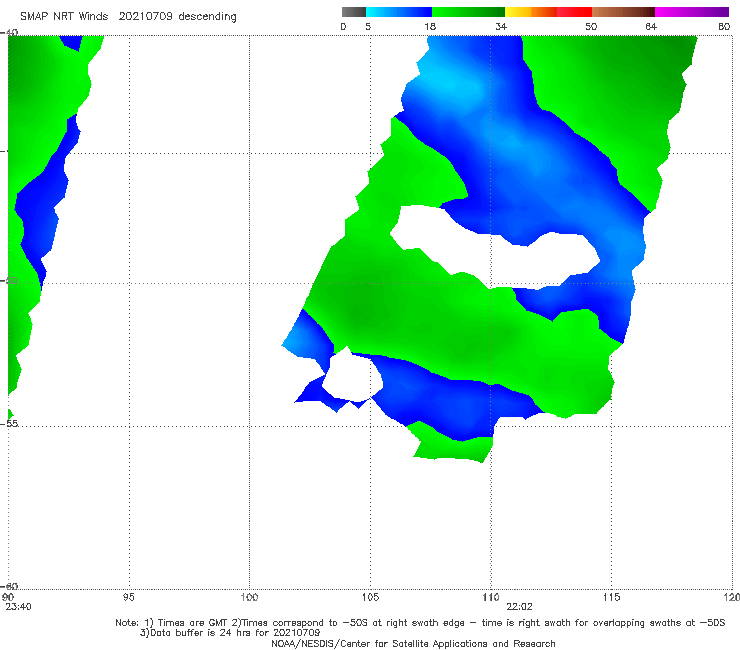Image resolution: width=740 pixels, height=650 pixels.
Task: Click the note 'Data buffer is 24 hrs'
Action: 201,633
